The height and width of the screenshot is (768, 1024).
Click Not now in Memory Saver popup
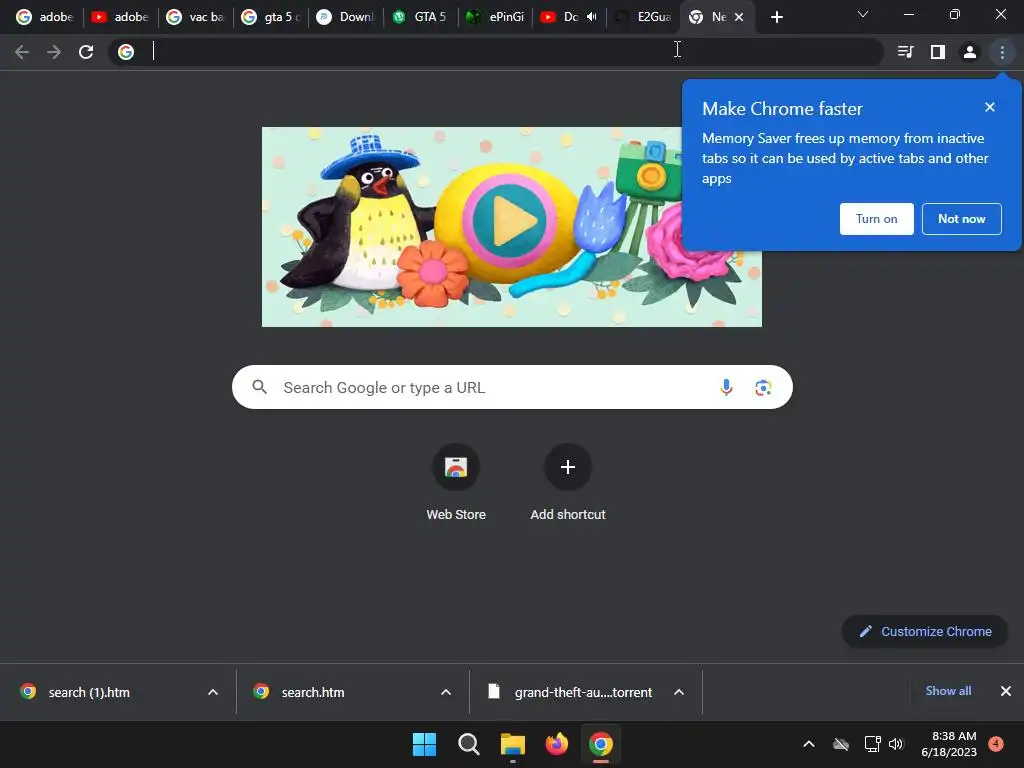tap(961, 219)
